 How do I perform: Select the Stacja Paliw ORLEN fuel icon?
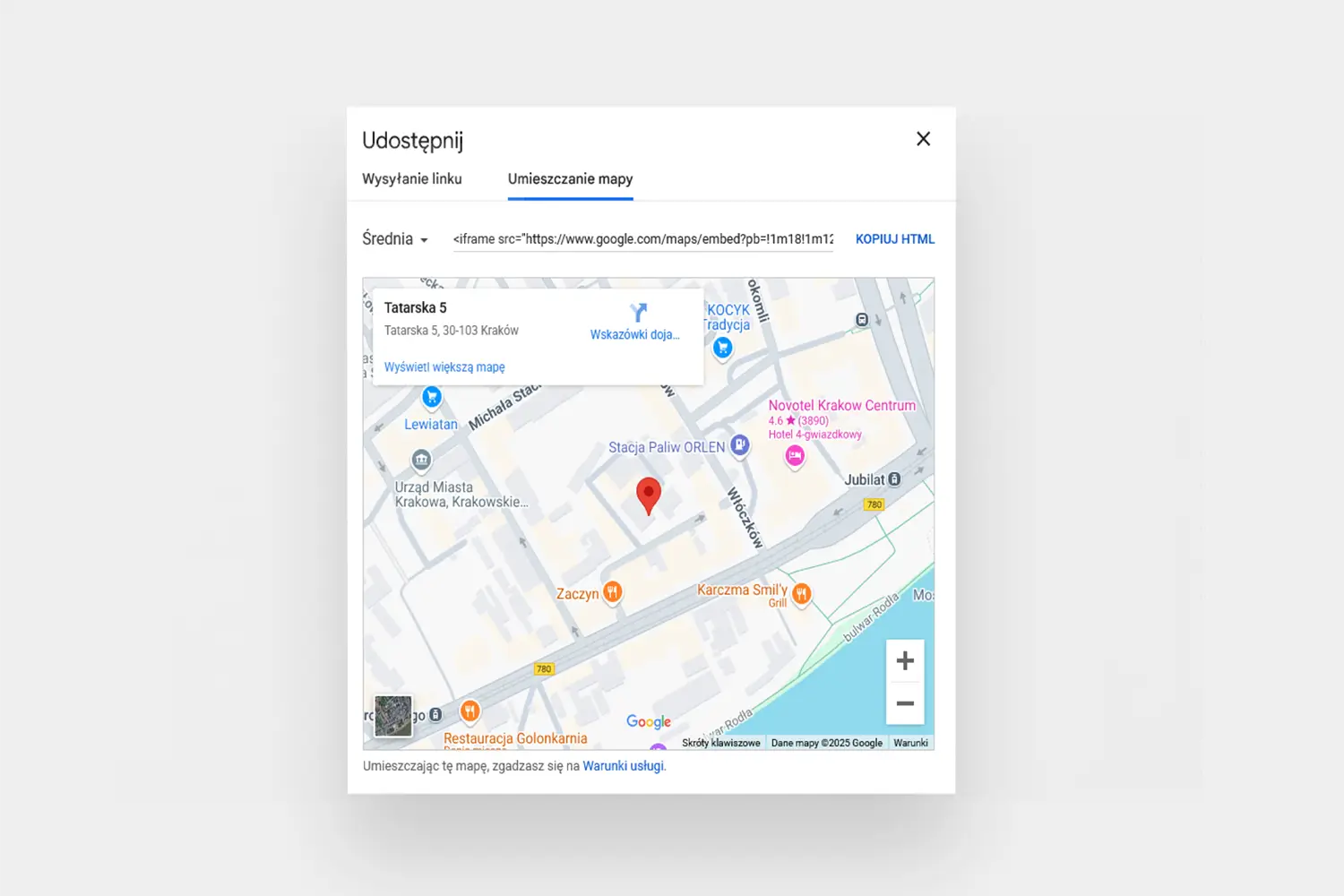[x=739, y=444]
